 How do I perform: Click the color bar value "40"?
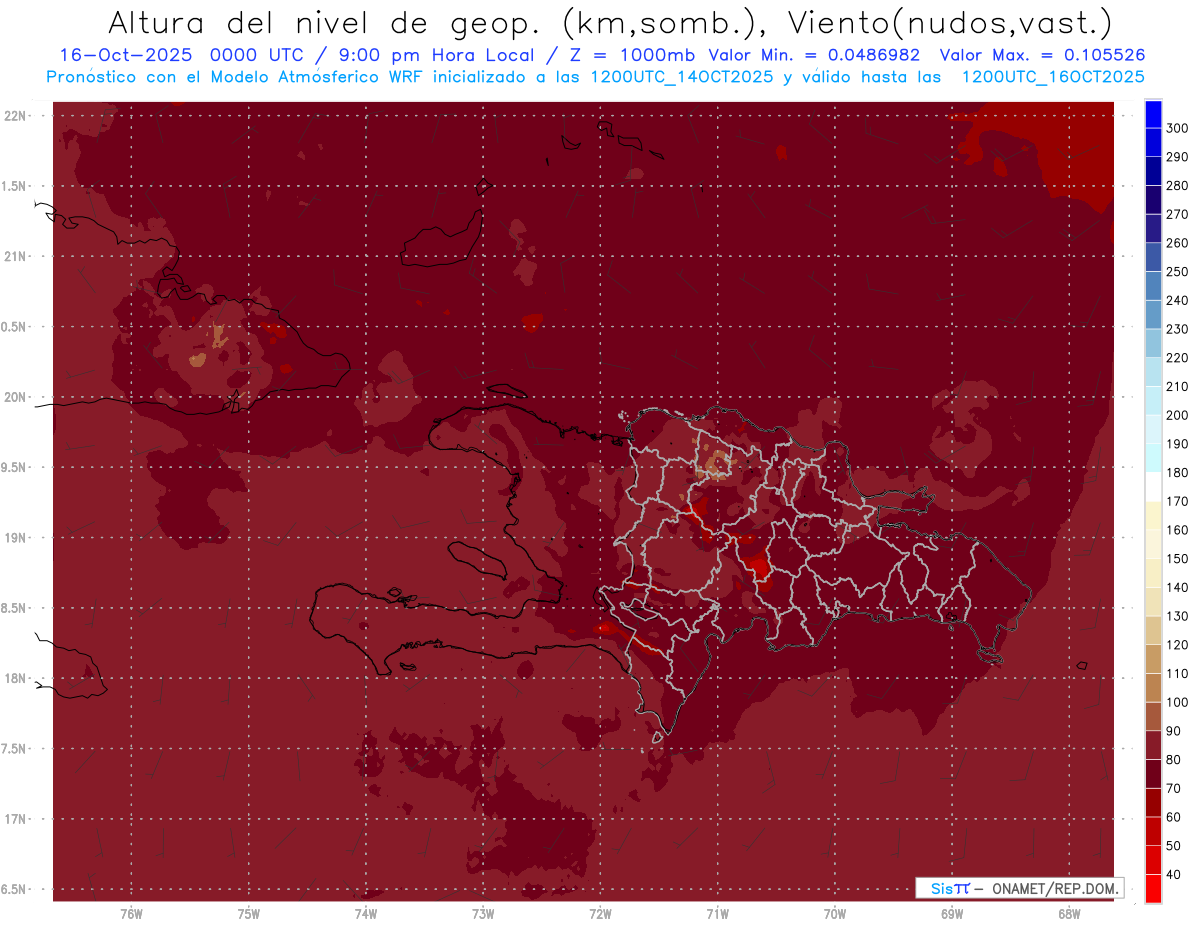point(1174,875)
